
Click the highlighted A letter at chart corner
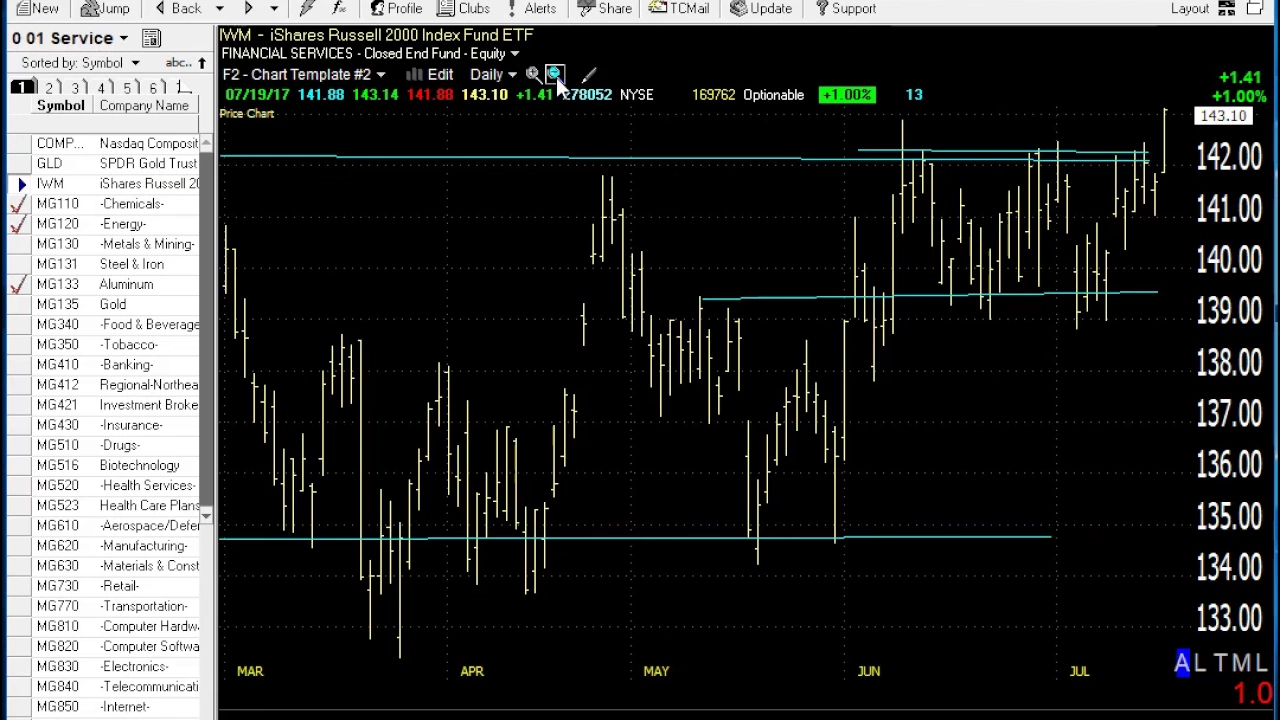pyautogui.click(x=1183, y=662)
